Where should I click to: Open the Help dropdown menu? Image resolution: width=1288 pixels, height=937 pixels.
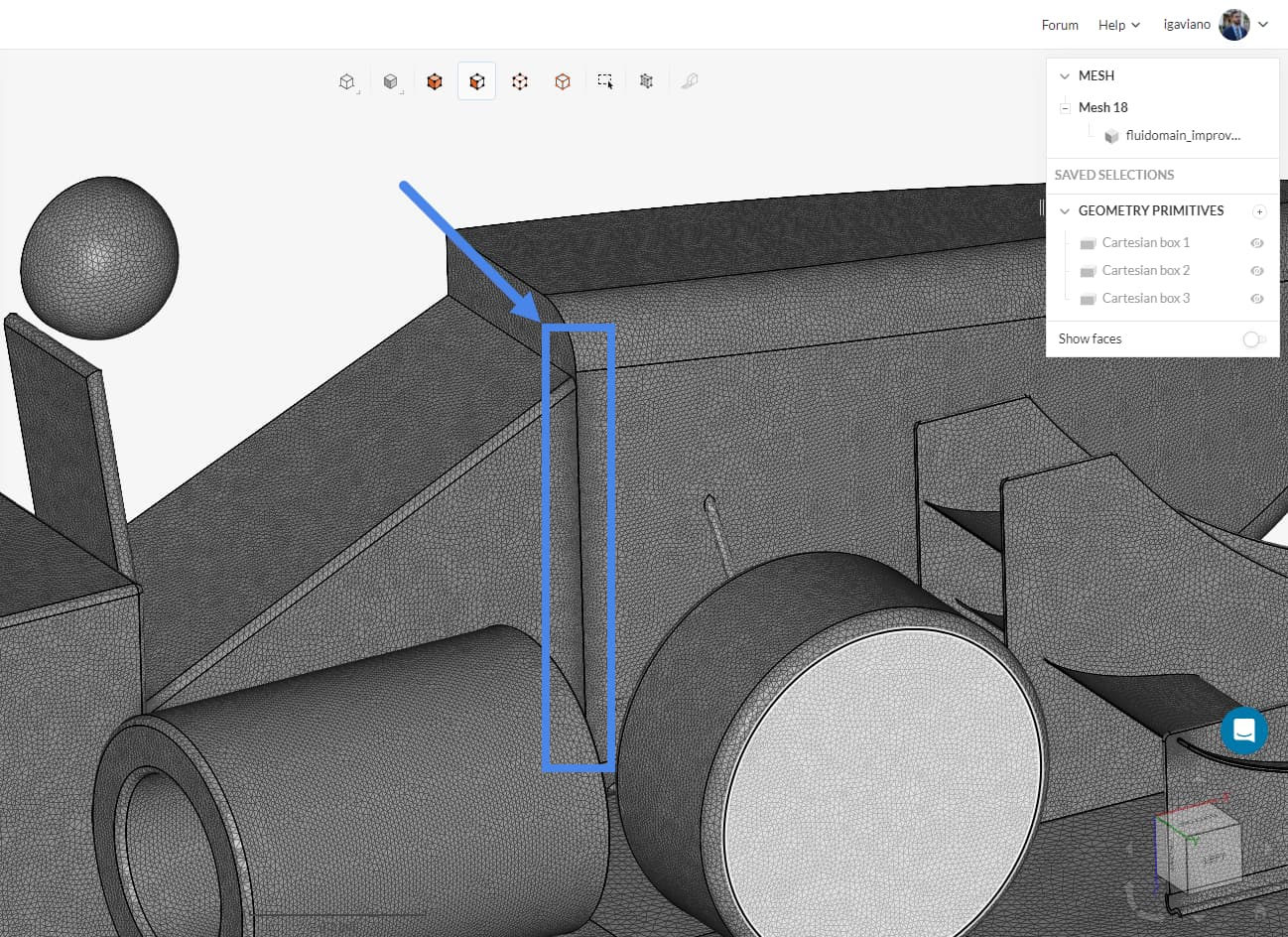coord(1119,25)
